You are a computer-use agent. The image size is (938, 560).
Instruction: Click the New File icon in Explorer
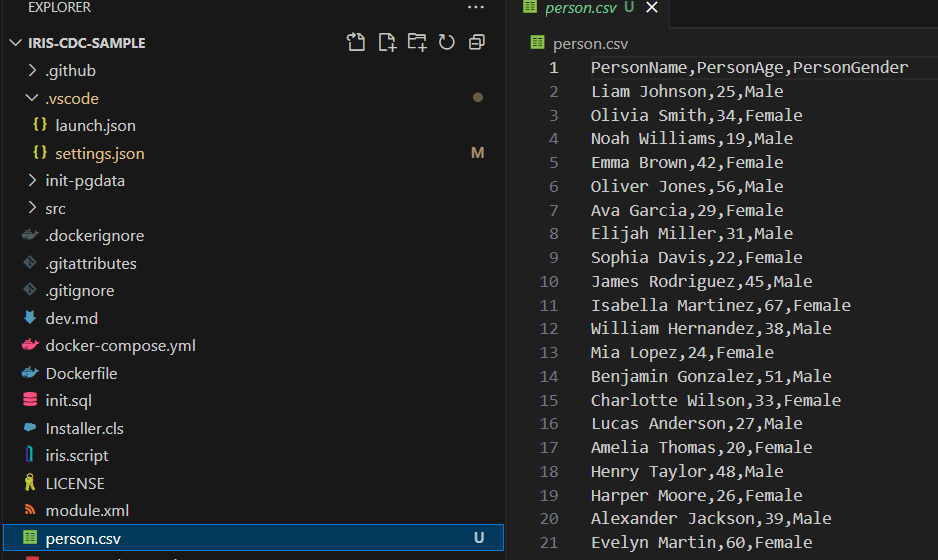coord(387,43)
